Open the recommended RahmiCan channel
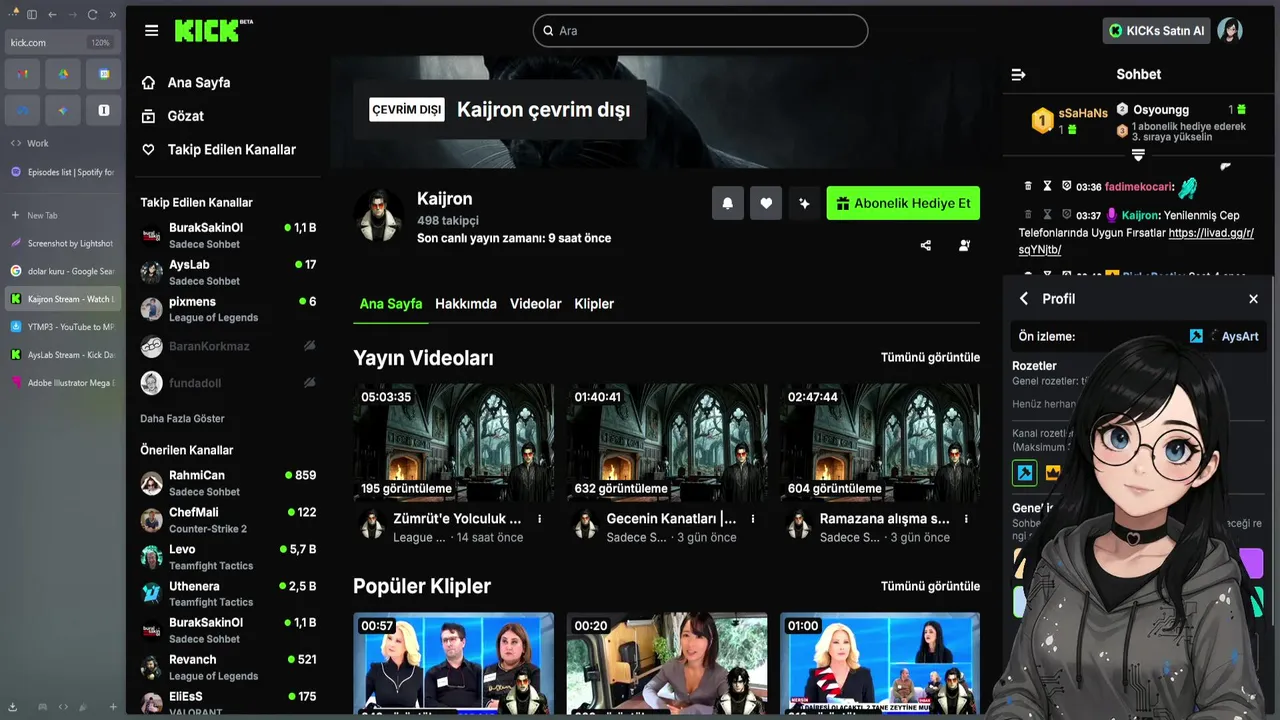Viewport: 1280px width, 720px height. click(x=228, y=483)
